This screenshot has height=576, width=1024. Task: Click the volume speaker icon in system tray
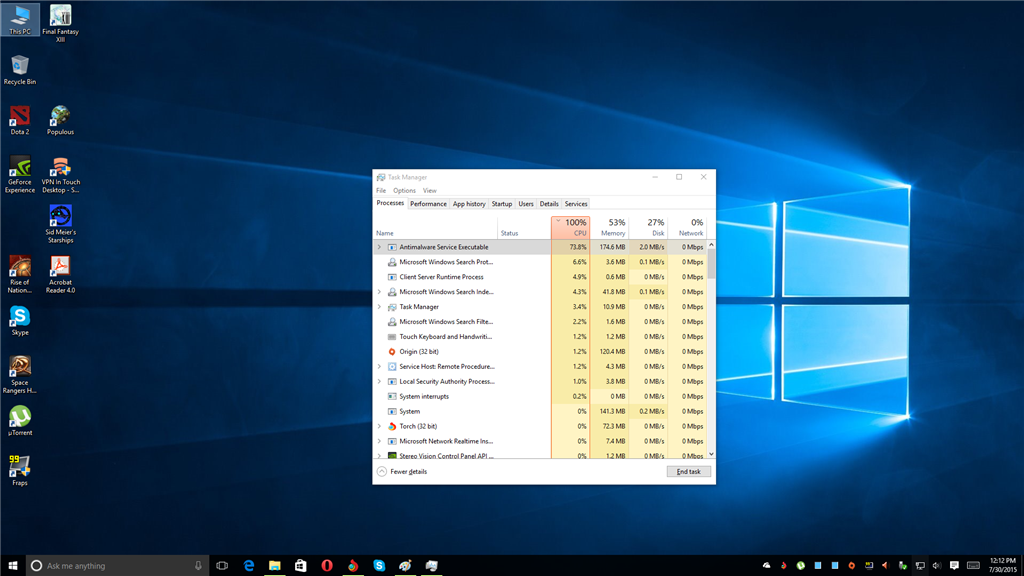[x=937, y=566]
